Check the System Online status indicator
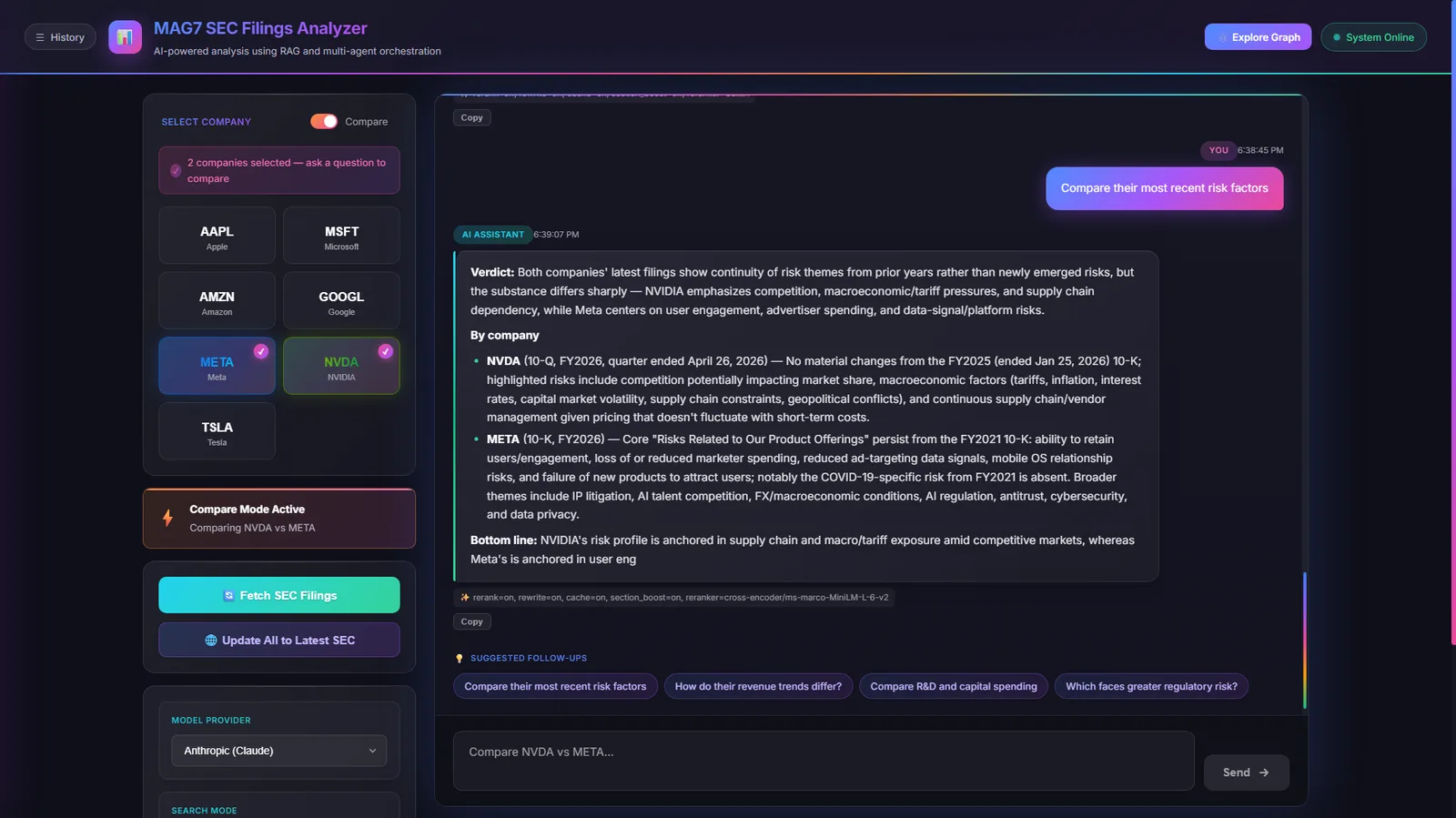Image resolution: width=1456 pixels, height=818 pixels. (1373, 37)
